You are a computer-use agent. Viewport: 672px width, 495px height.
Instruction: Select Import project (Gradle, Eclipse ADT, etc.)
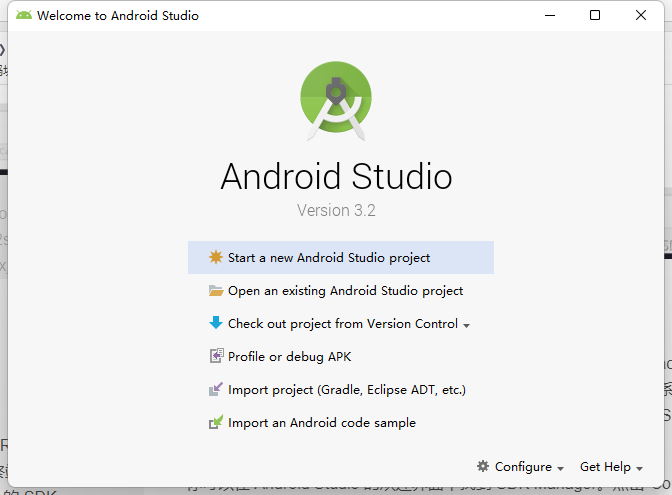[x=341, y=390]
